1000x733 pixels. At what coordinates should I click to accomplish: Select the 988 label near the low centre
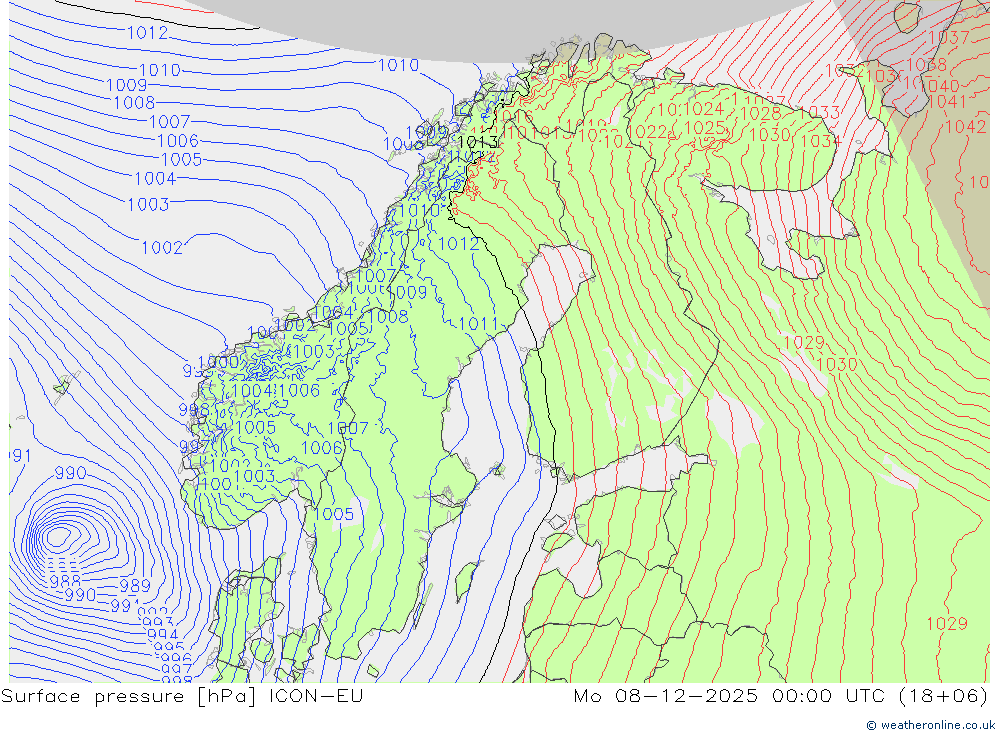coord(65,581)
